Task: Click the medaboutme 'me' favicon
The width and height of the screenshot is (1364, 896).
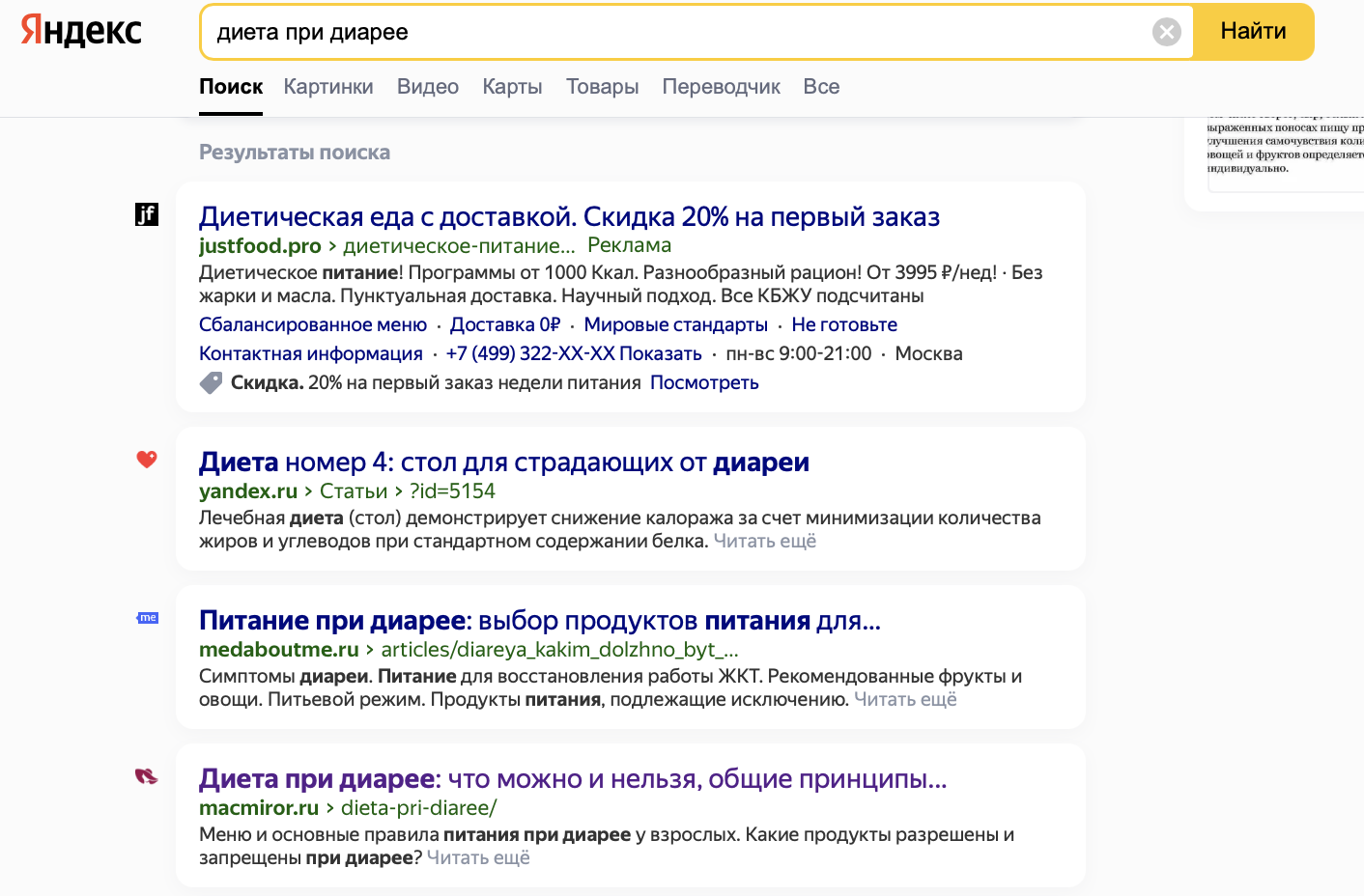Action: (148, 618)
